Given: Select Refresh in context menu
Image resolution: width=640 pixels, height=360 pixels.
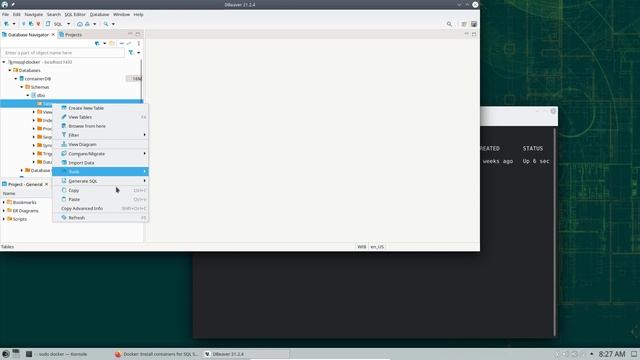Looking at the screenshot, I should pyautogui.click(x=100, y=218).
